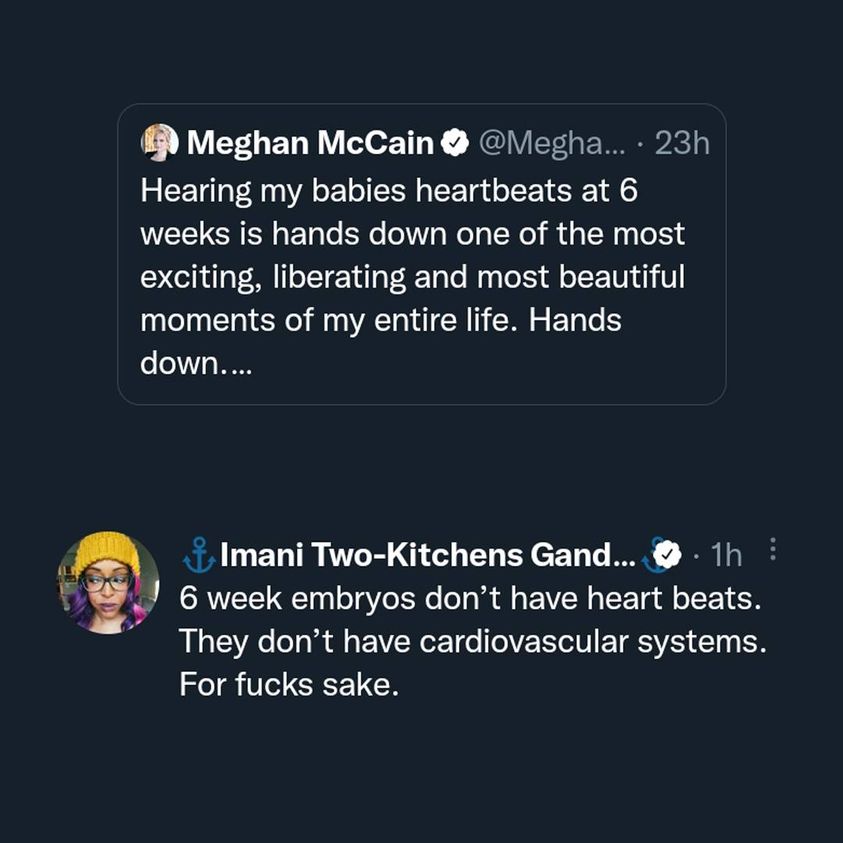Expand truncated ellipsis after 'down.' in quoted tweet
Viewport: 843px width, 843px height.
point(242,364)
